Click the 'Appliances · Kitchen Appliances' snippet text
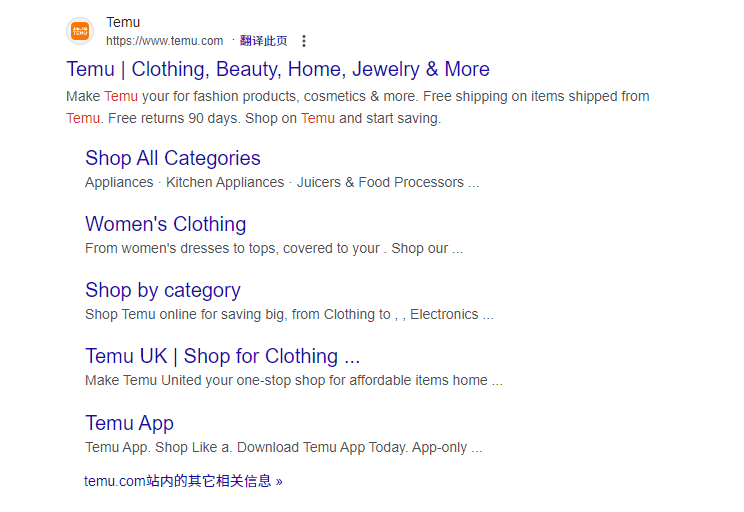Image resolution: width=744 pixels, height=512 pixels. (x=282, y=182)
